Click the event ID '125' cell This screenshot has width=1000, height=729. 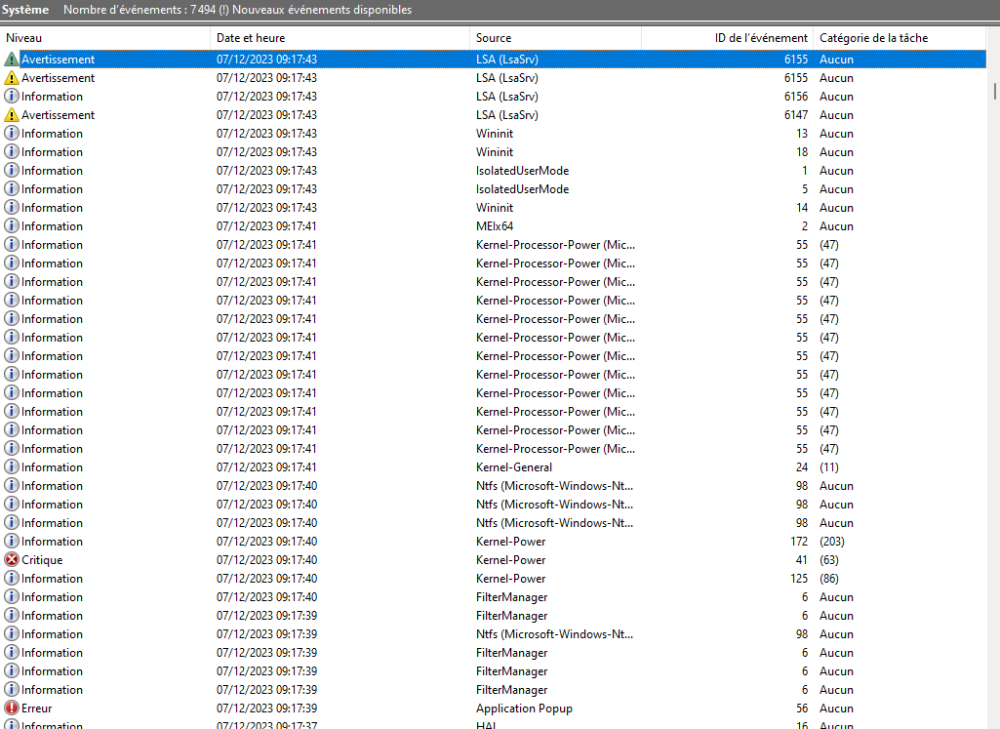coord(799,578)
